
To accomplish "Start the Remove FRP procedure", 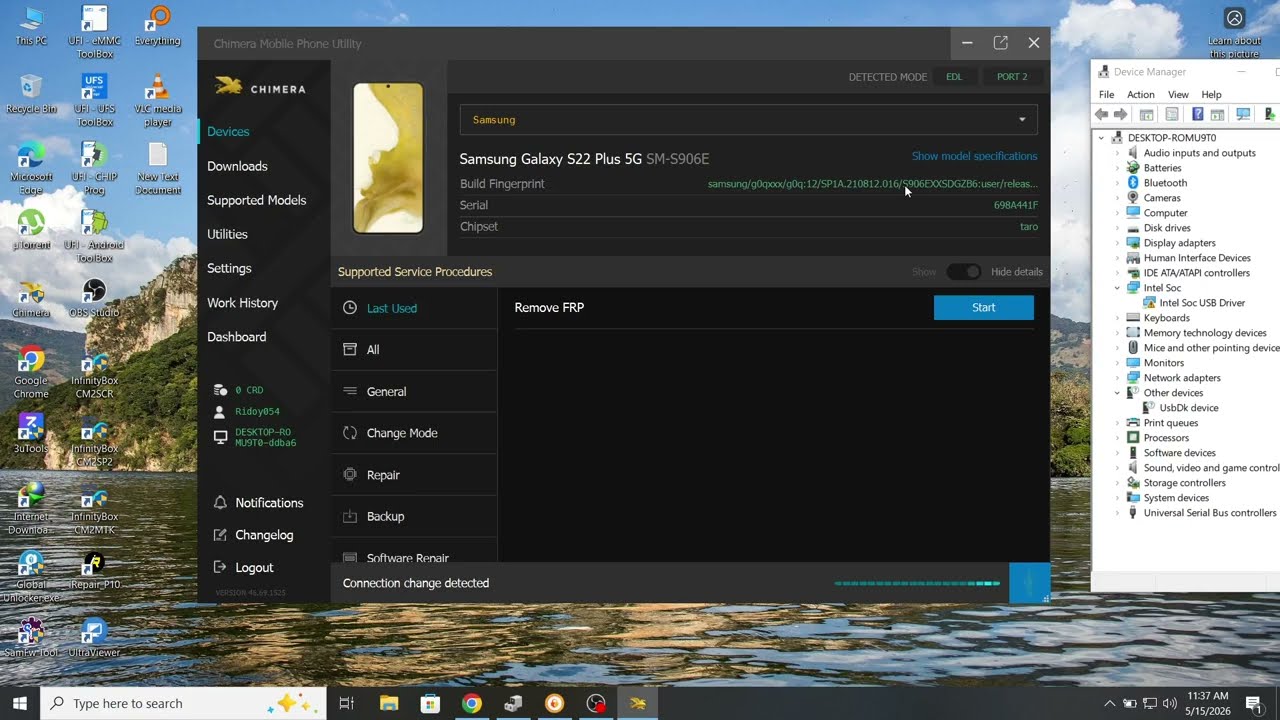I will [x=984, y=308].
